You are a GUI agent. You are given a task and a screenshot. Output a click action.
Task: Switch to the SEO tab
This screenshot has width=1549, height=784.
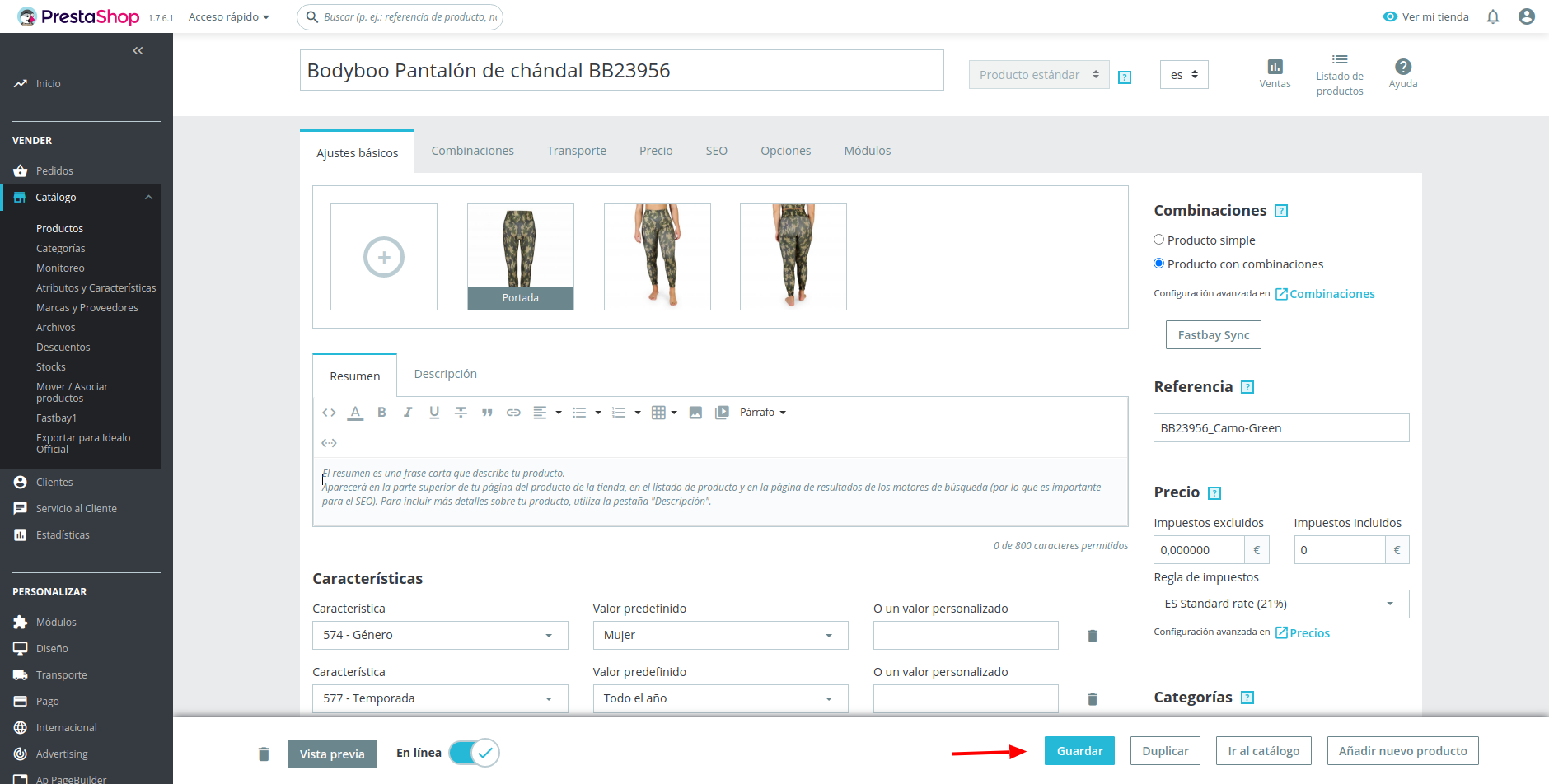click(x=717, y=151)
